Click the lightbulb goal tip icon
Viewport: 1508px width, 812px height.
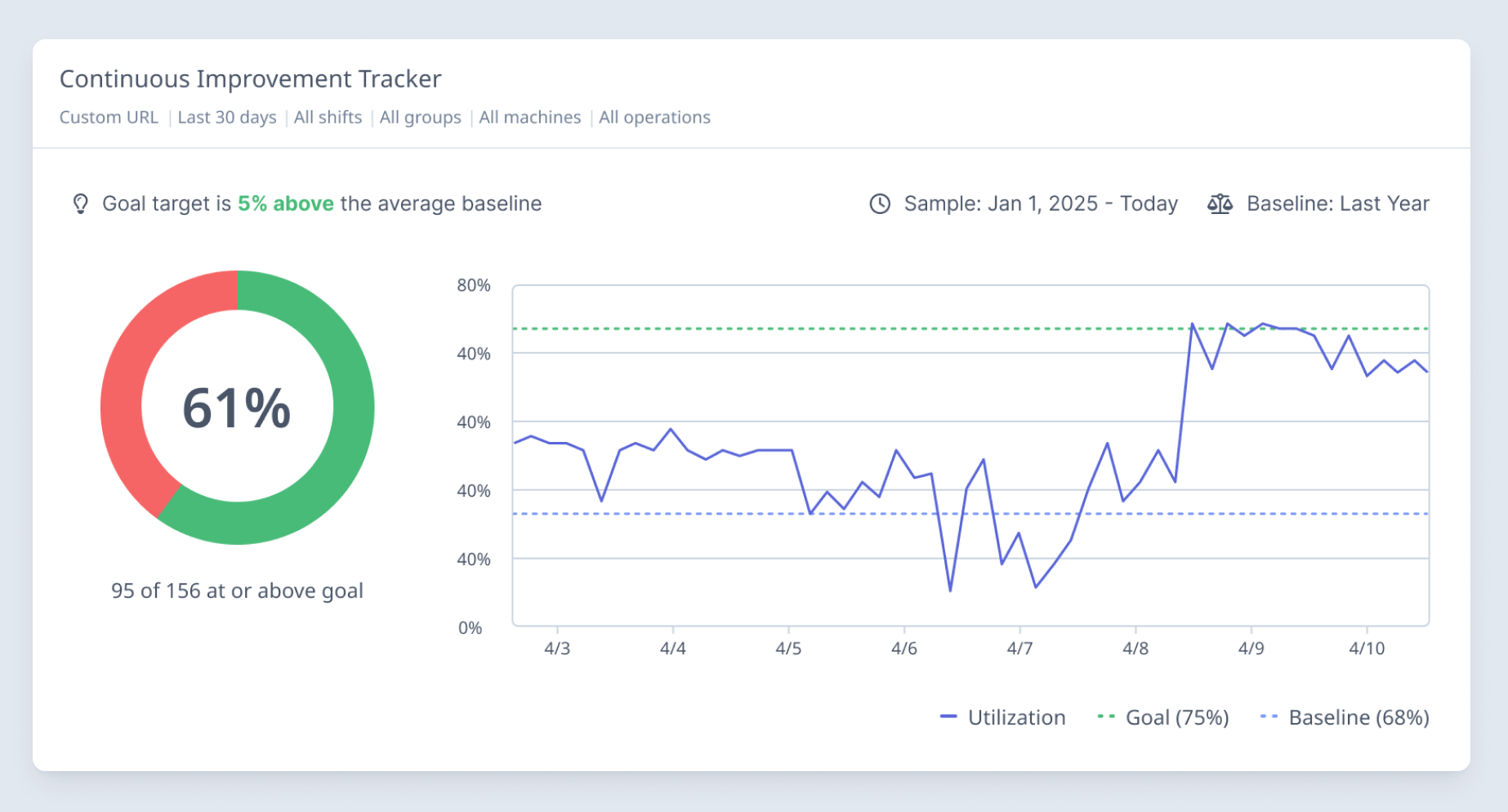79,203
